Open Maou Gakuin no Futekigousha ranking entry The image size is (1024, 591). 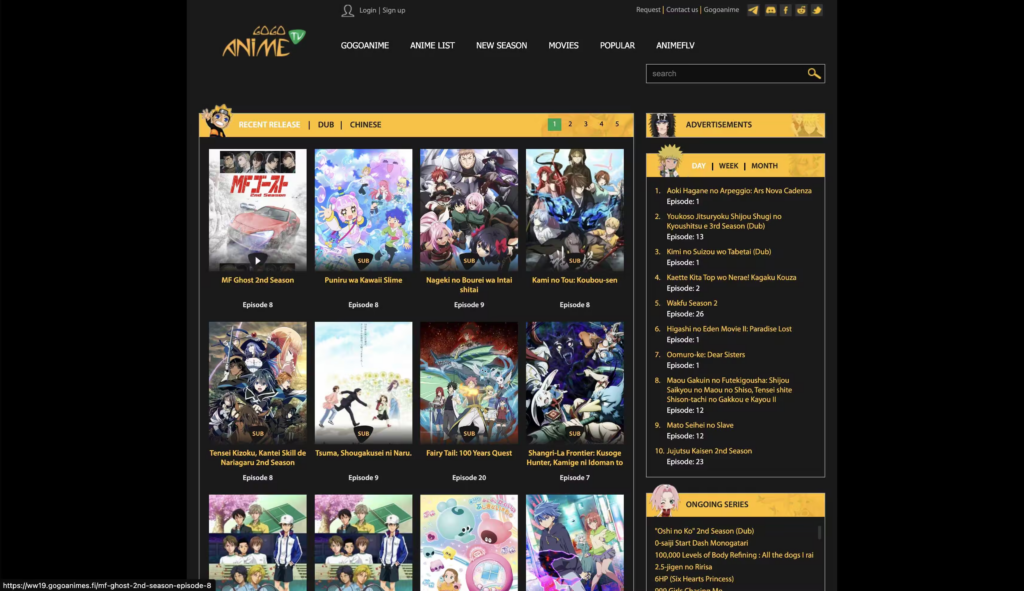coord(729,390)
